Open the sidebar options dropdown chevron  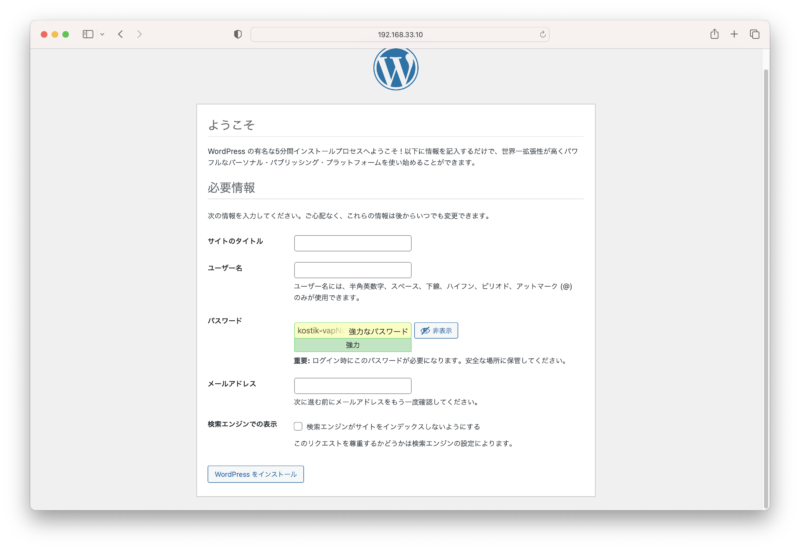pyautogui.click(x=102, y=34)
